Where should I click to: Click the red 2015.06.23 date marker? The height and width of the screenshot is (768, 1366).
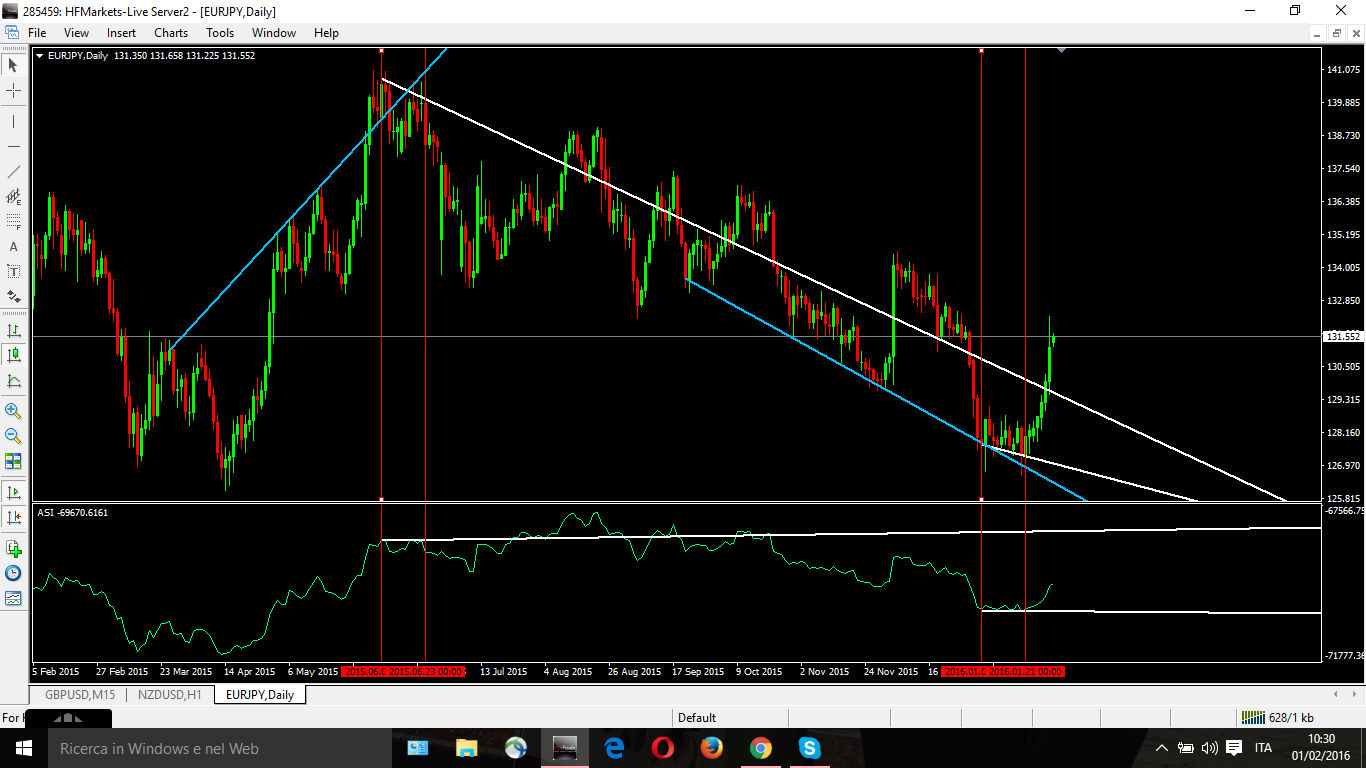point(426,671)
